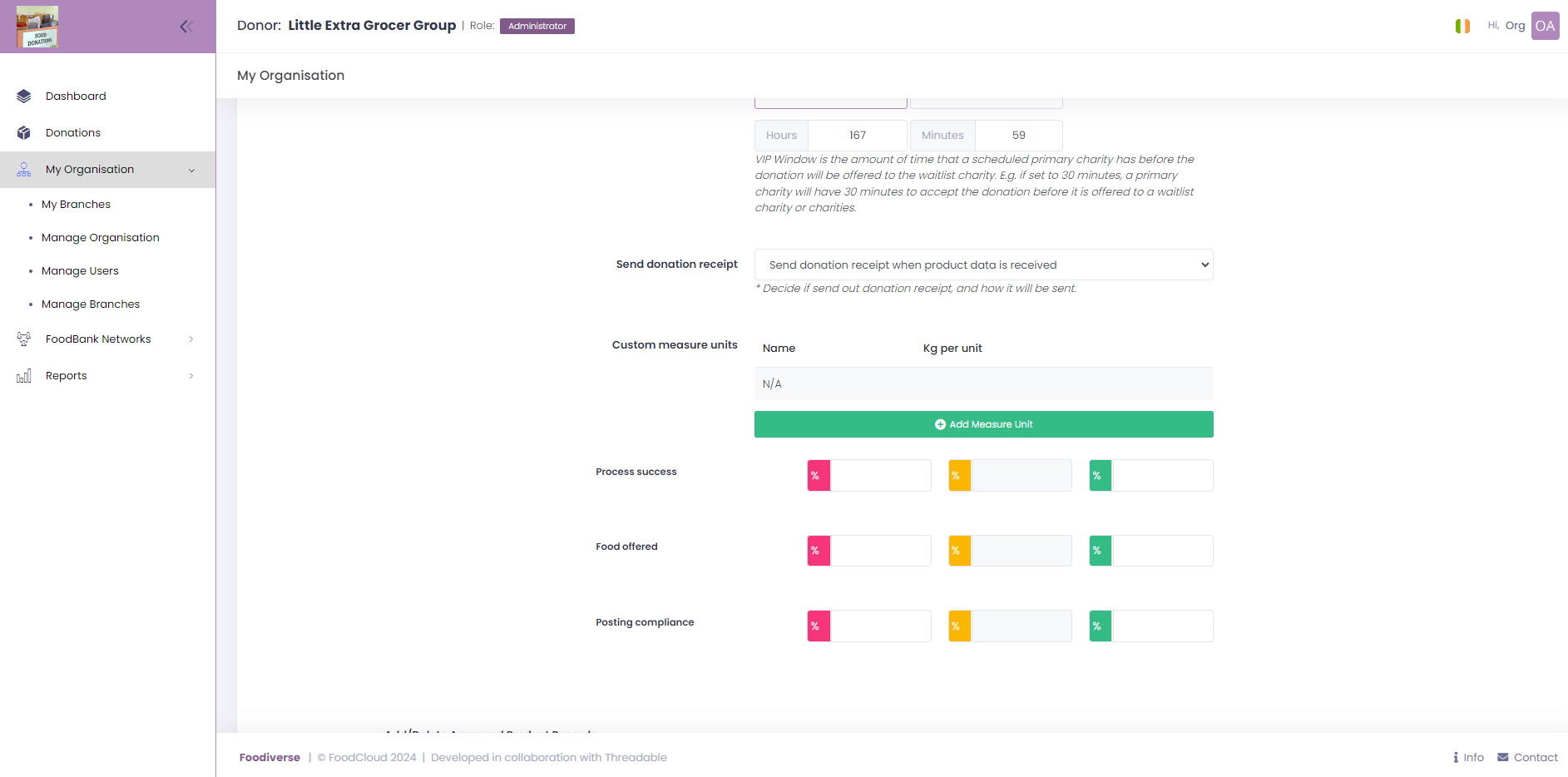The image size is (1568, 777).
Task: Click the 'Name' column header
Action: pos(779,349)
